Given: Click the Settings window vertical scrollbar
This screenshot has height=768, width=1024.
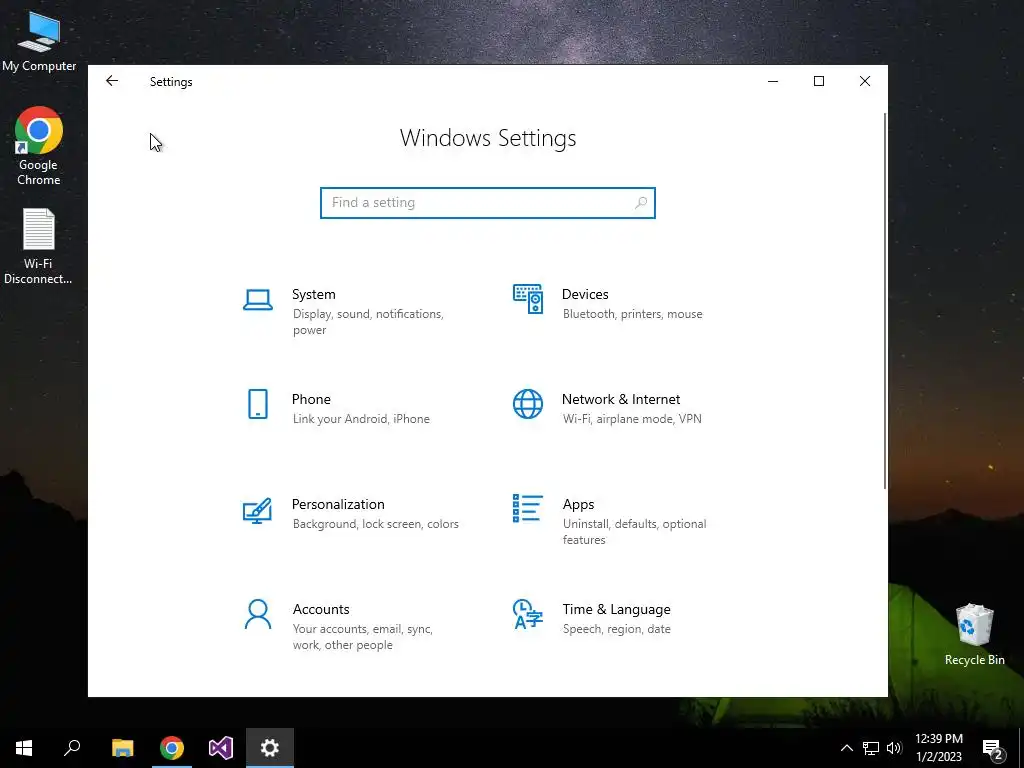Looking at the screenshot, I should pyautogui.click(x=885, y=300).
